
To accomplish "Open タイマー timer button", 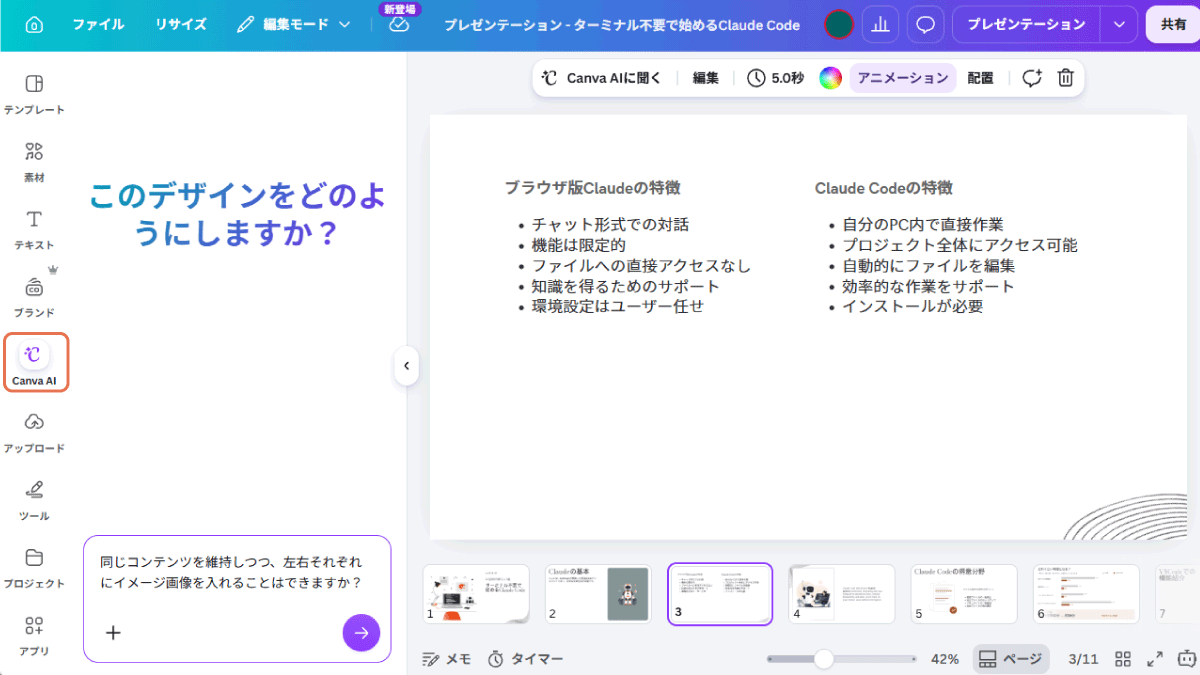I will 525,659.
